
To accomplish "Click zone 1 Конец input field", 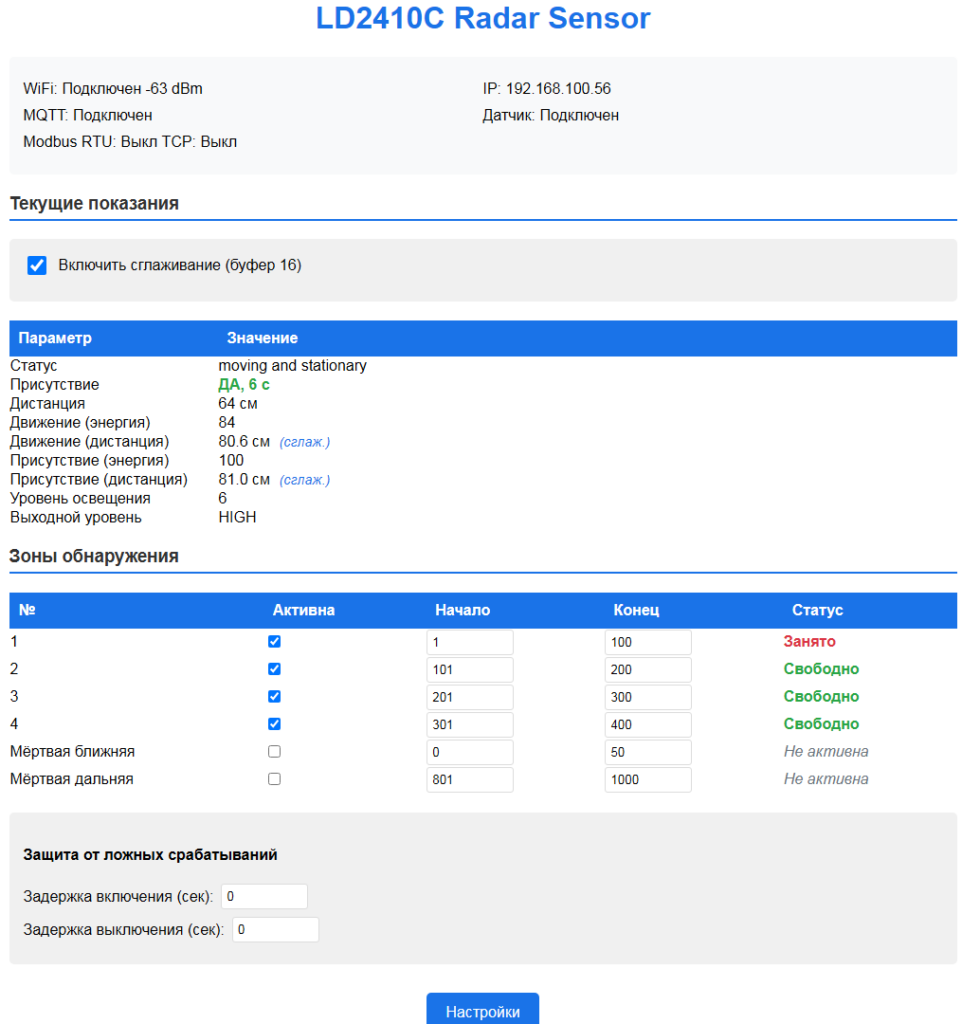I will click(647, 642).
